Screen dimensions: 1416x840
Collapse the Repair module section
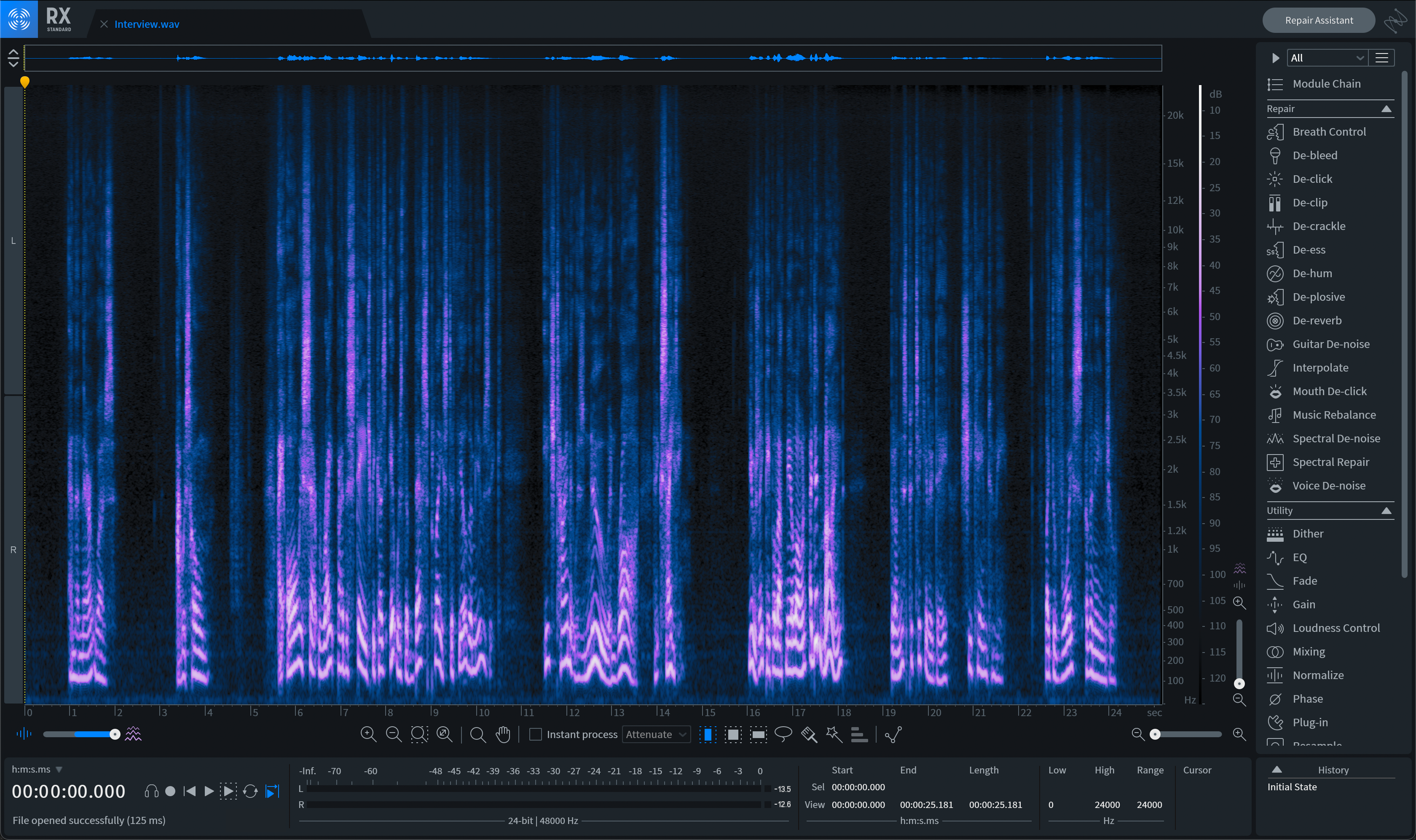1386,109
